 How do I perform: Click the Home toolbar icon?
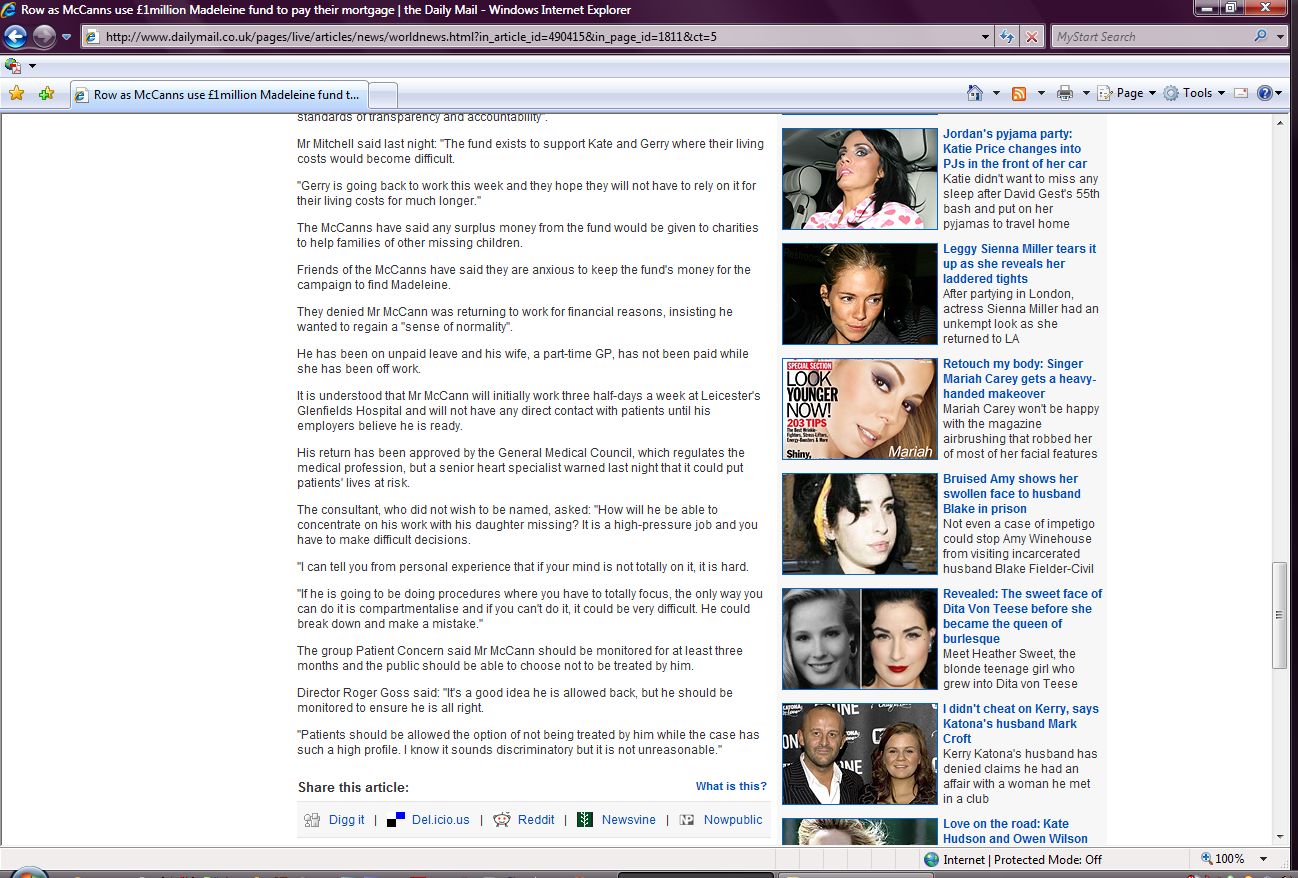(975, 93)
